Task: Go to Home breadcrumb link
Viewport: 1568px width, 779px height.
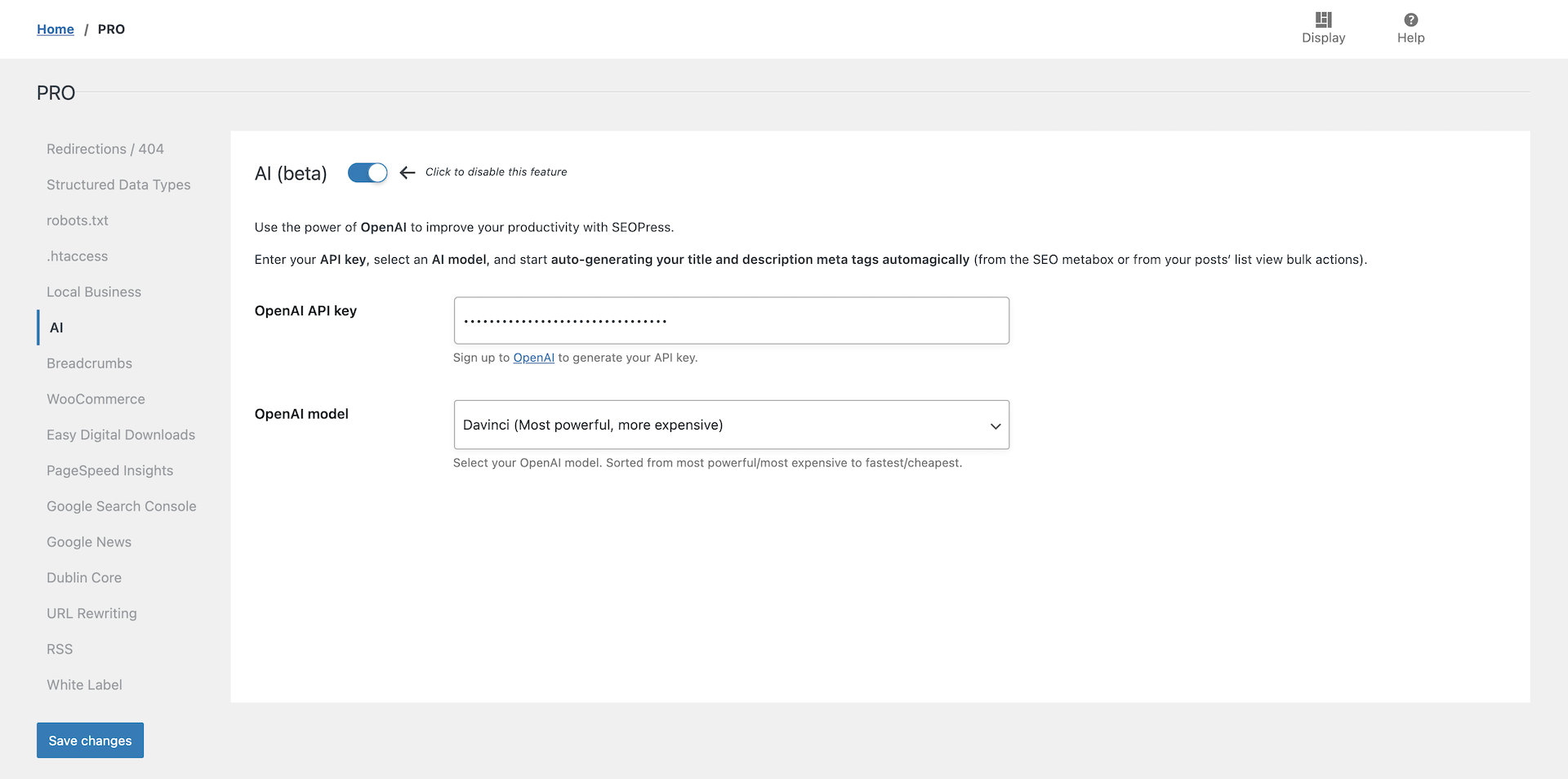Action: [56, 29]
